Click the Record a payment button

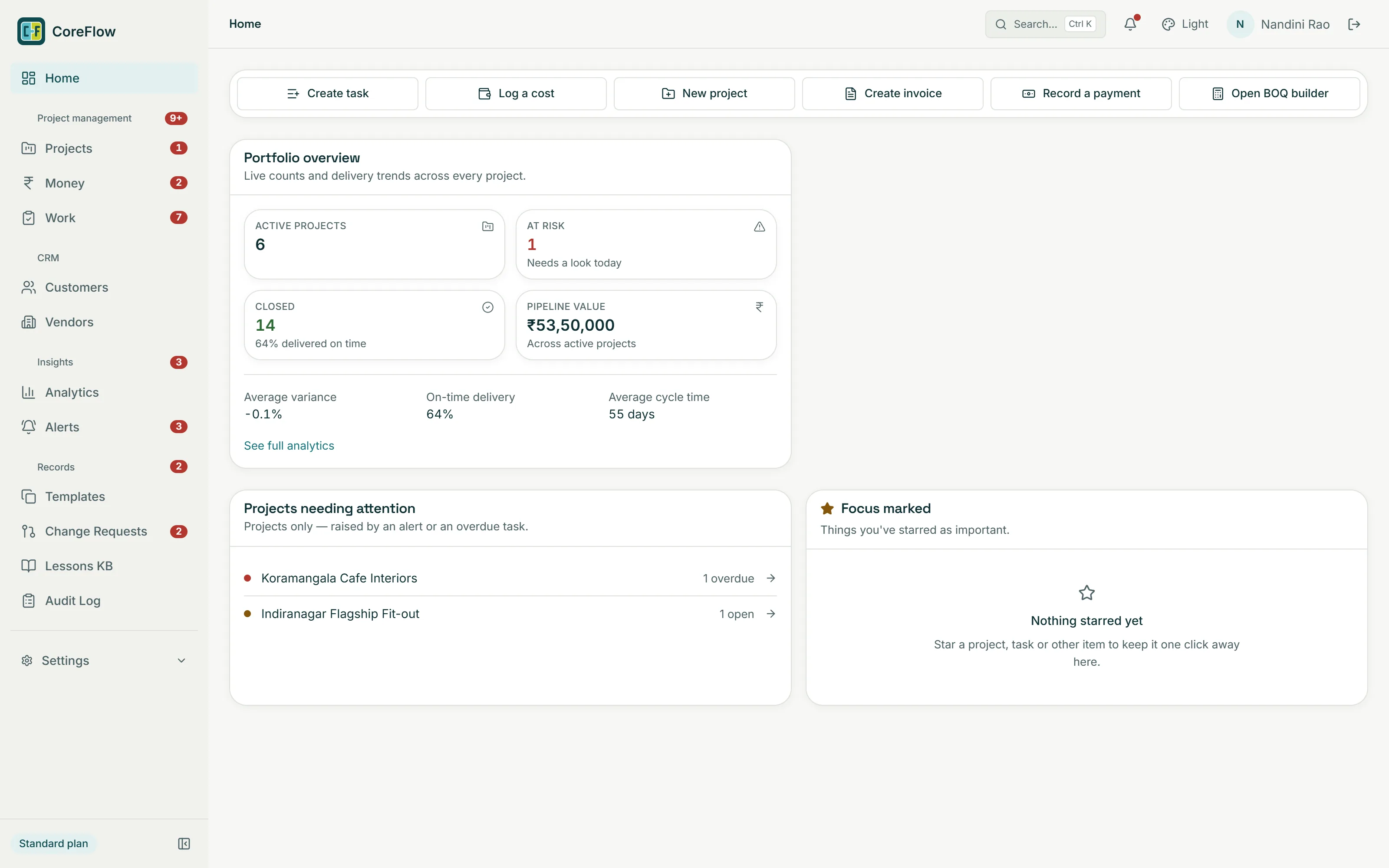pos(1081,94)
